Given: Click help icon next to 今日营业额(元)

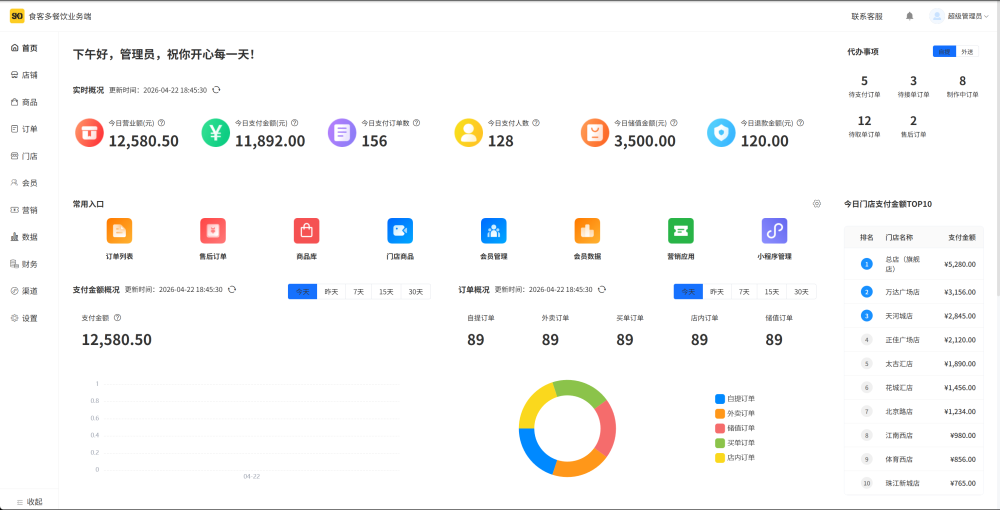Looking at the screenshot, I should (161, 123).
